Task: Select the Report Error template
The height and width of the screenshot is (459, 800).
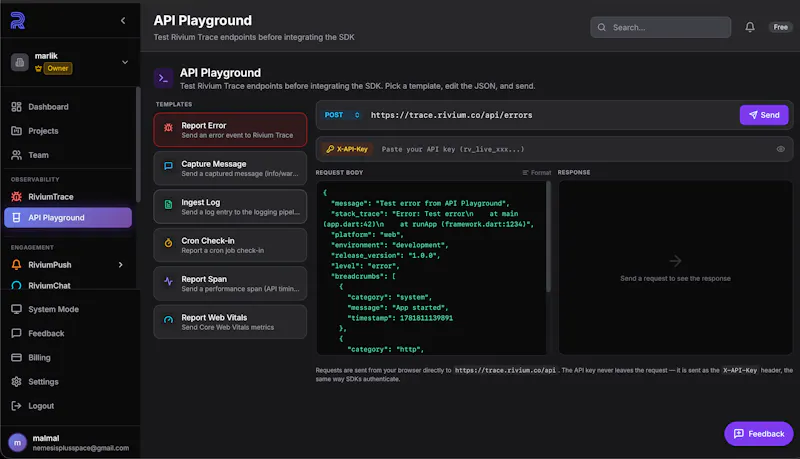Action: coord(230,130)
